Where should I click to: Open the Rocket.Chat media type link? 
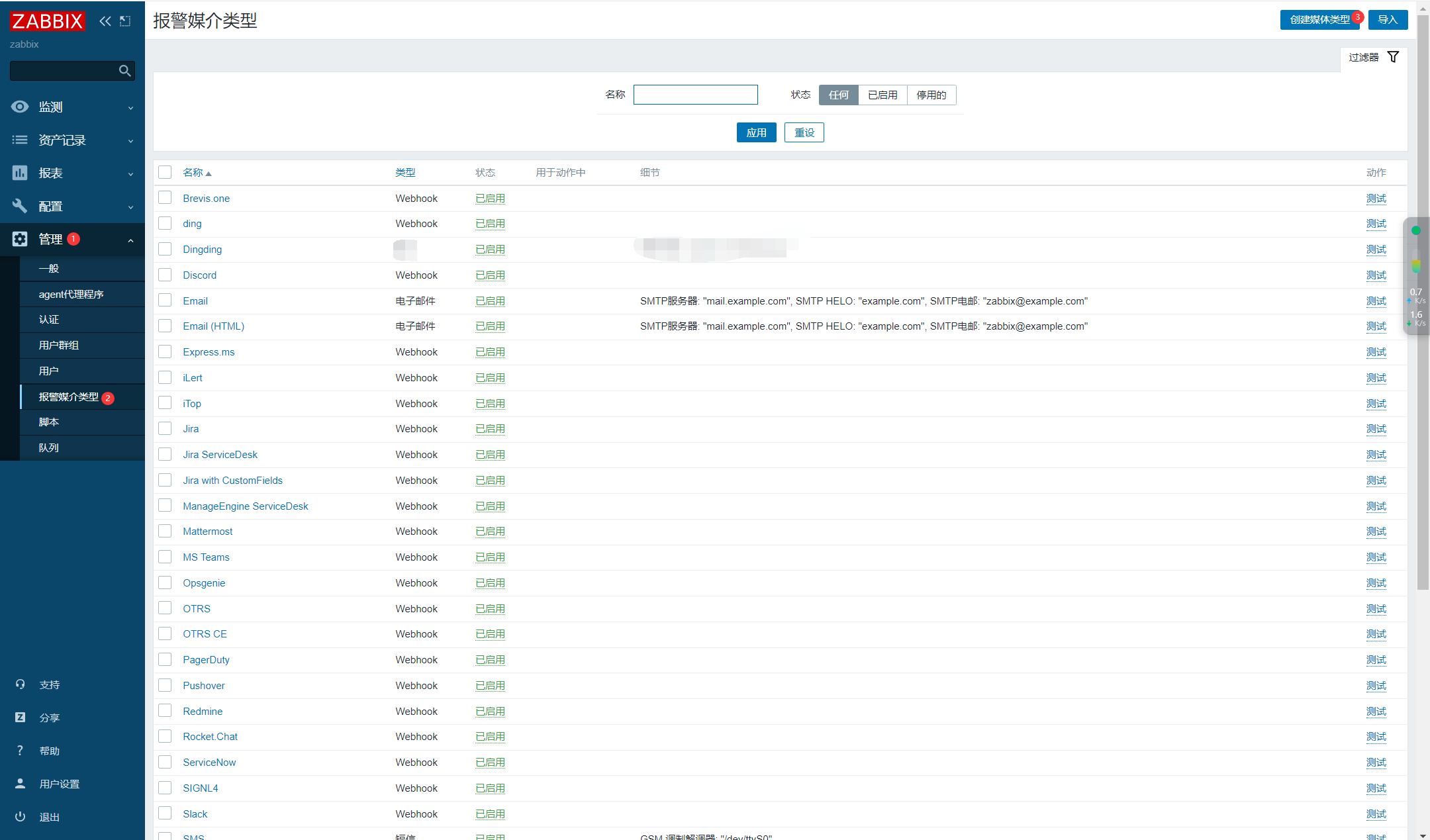click(x=210, y=736)
